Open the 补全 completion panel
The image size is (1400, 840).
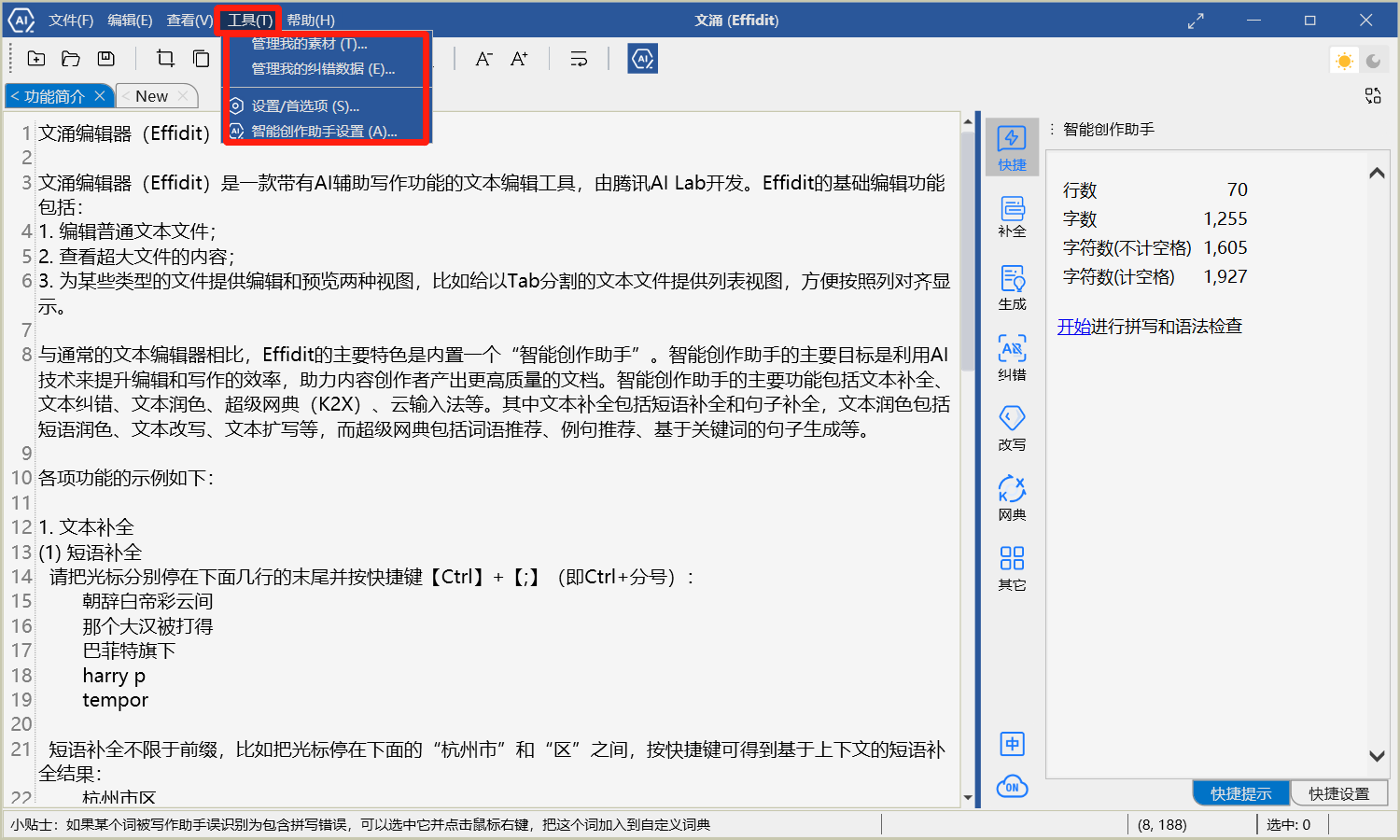pos(1012,217)
